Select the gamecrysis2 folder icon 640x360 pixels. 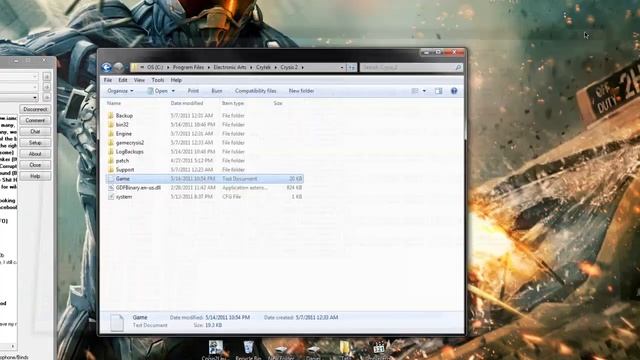point(111,142)
